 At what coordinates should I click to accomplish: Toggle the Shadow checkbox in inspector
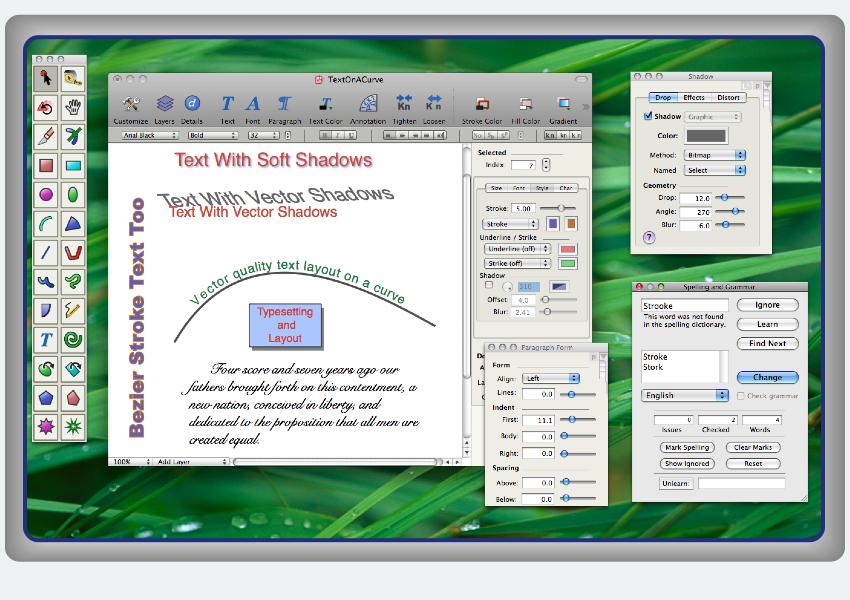(x=489, y=285)
